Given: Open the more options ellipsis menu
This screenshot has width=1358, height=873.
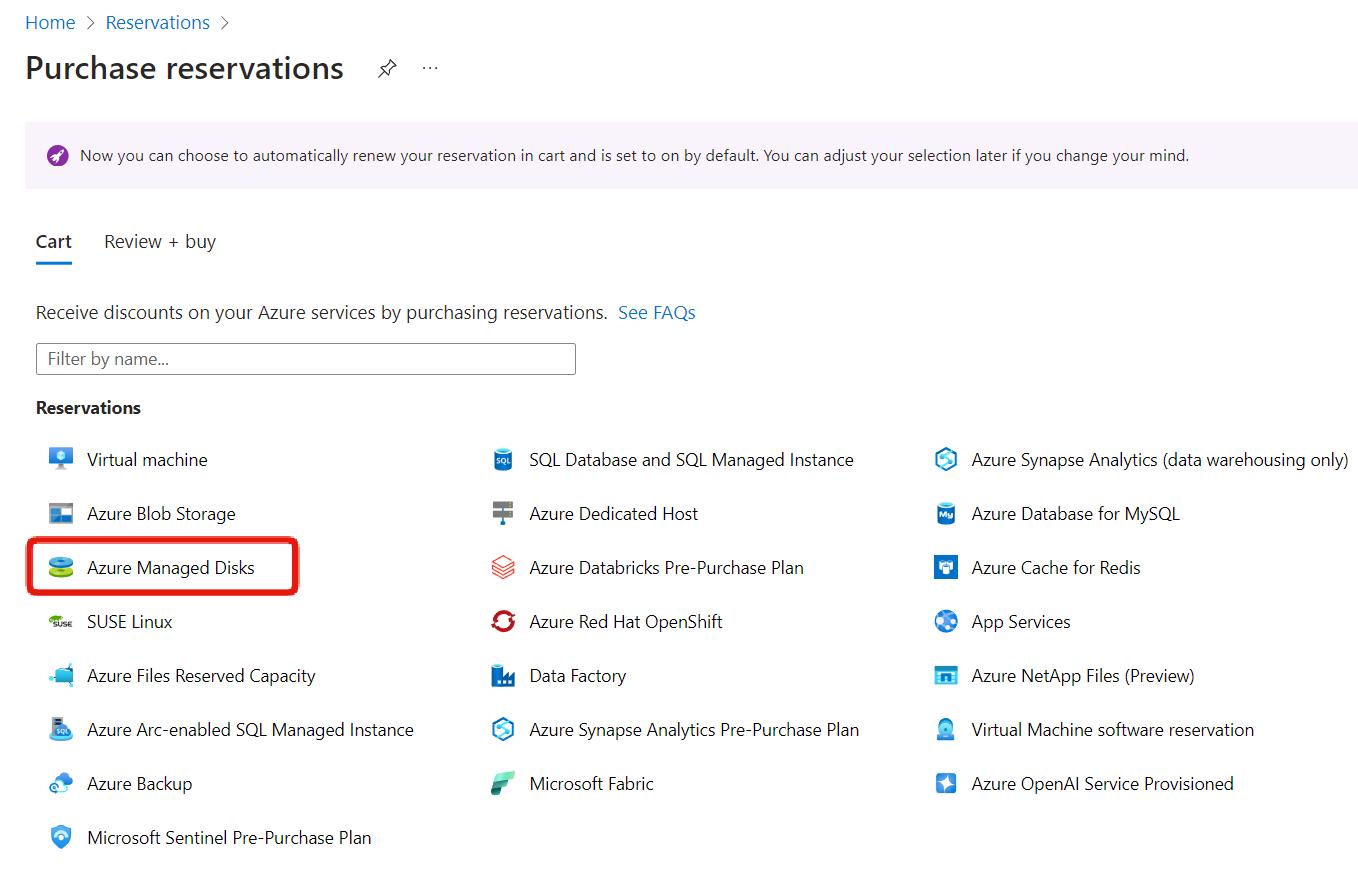Looking at the screenshot, I should 430,68.
